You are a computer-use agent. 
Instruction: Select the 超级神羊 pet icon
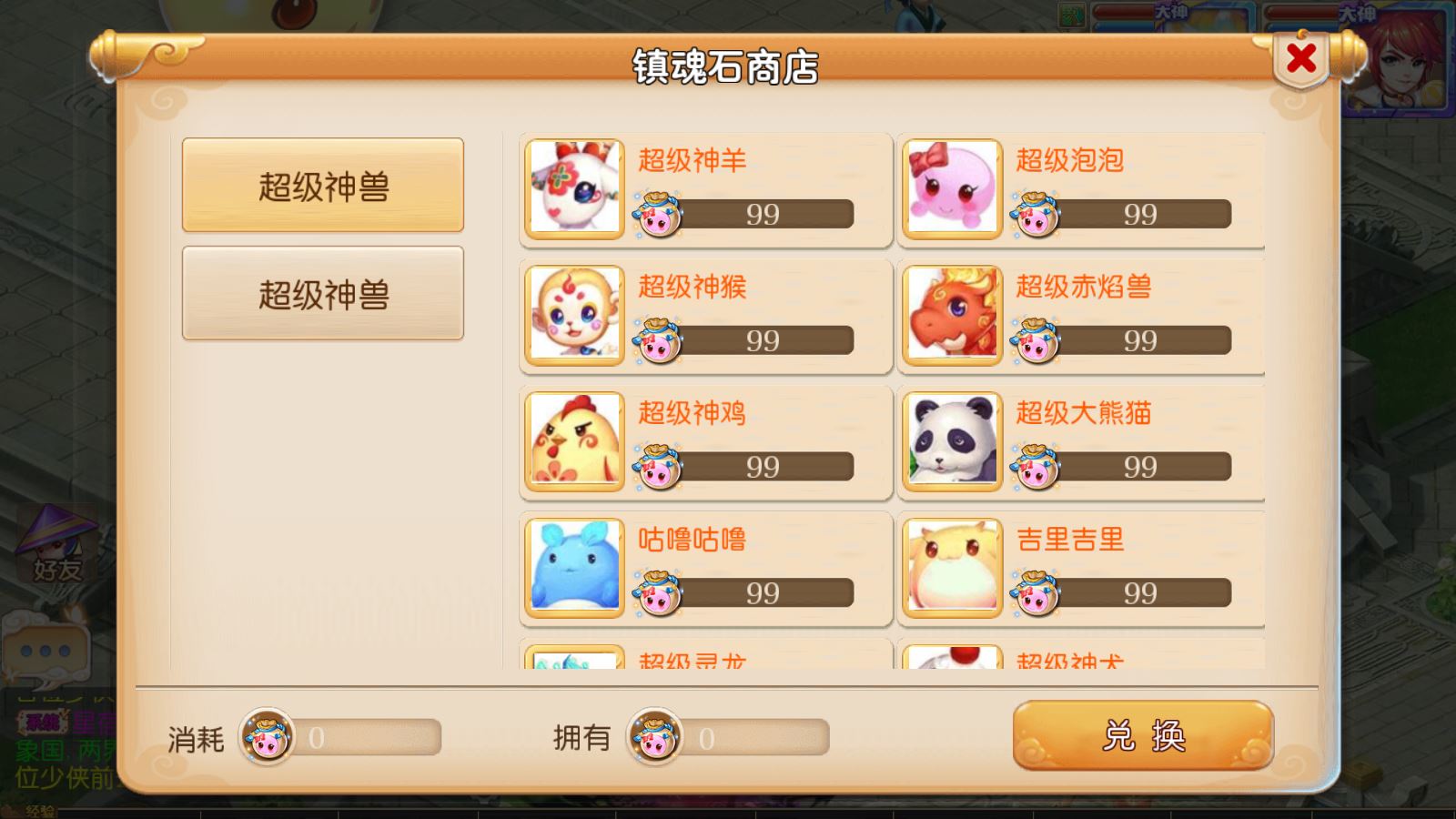click(x=574, y=188)
